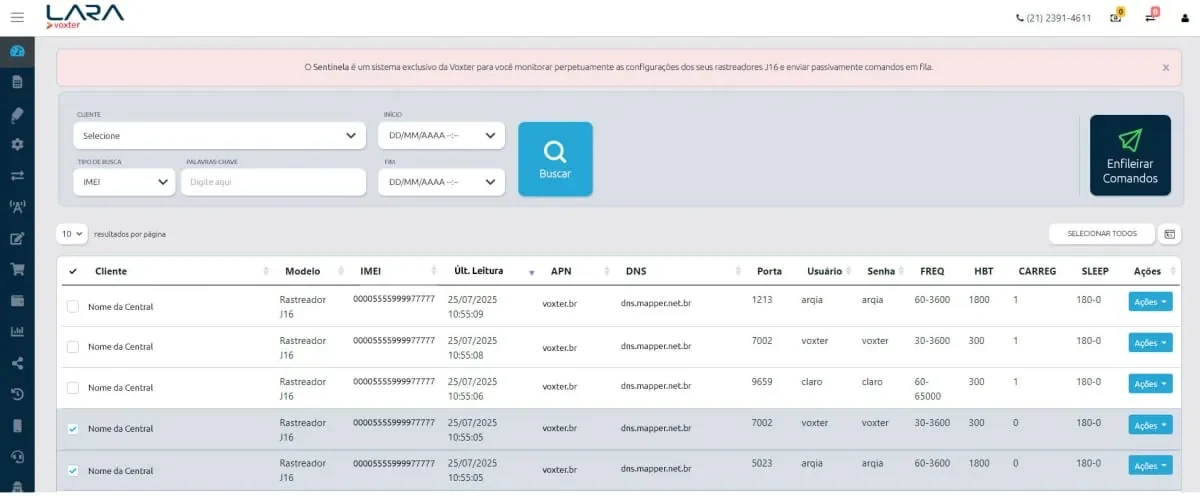Open the antenna signal sidebar icon
1200x496 pixels.
(17, 207)
